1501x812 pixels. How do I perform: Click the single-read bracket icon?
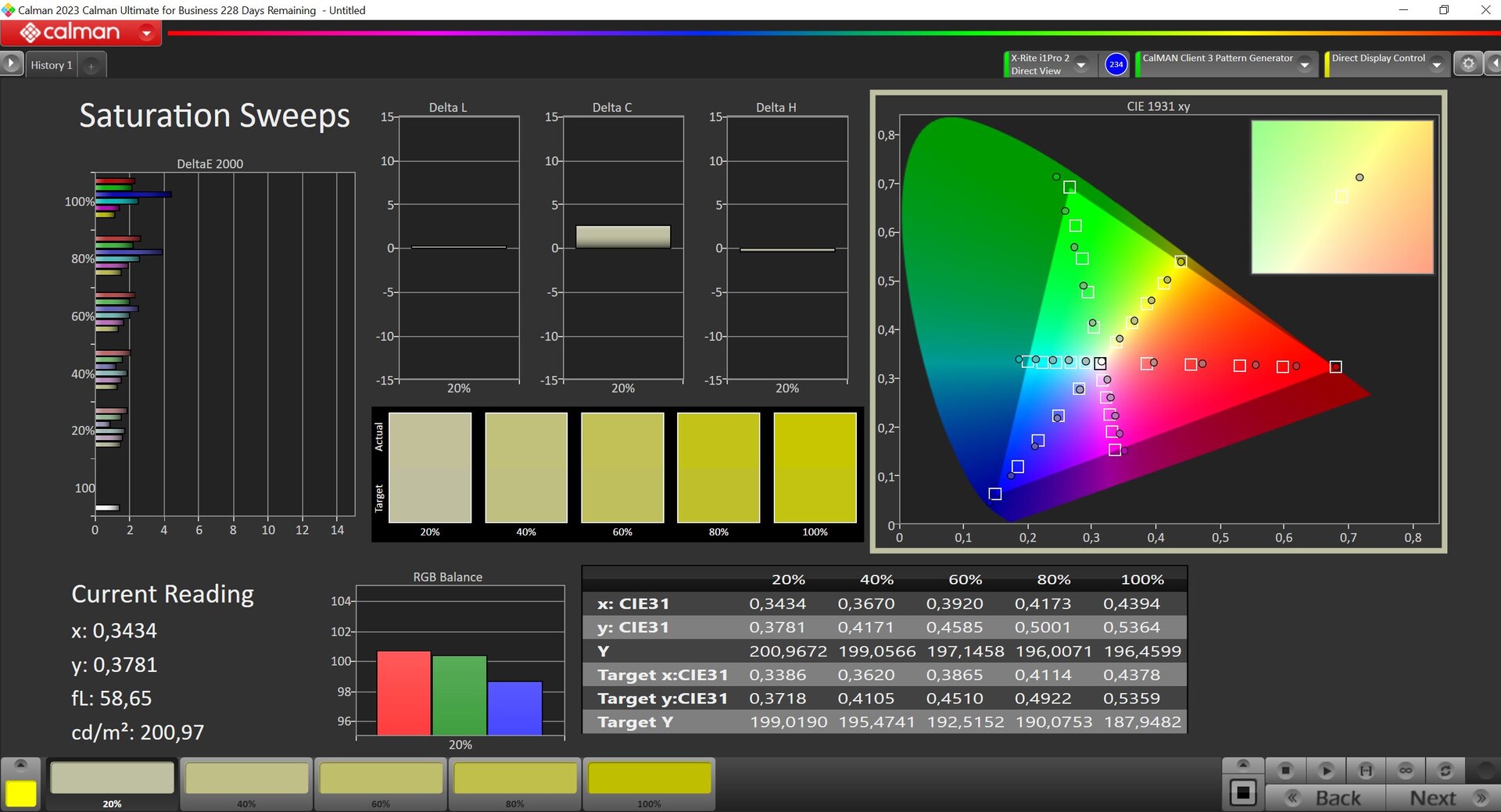click(x=1366, y=771)
